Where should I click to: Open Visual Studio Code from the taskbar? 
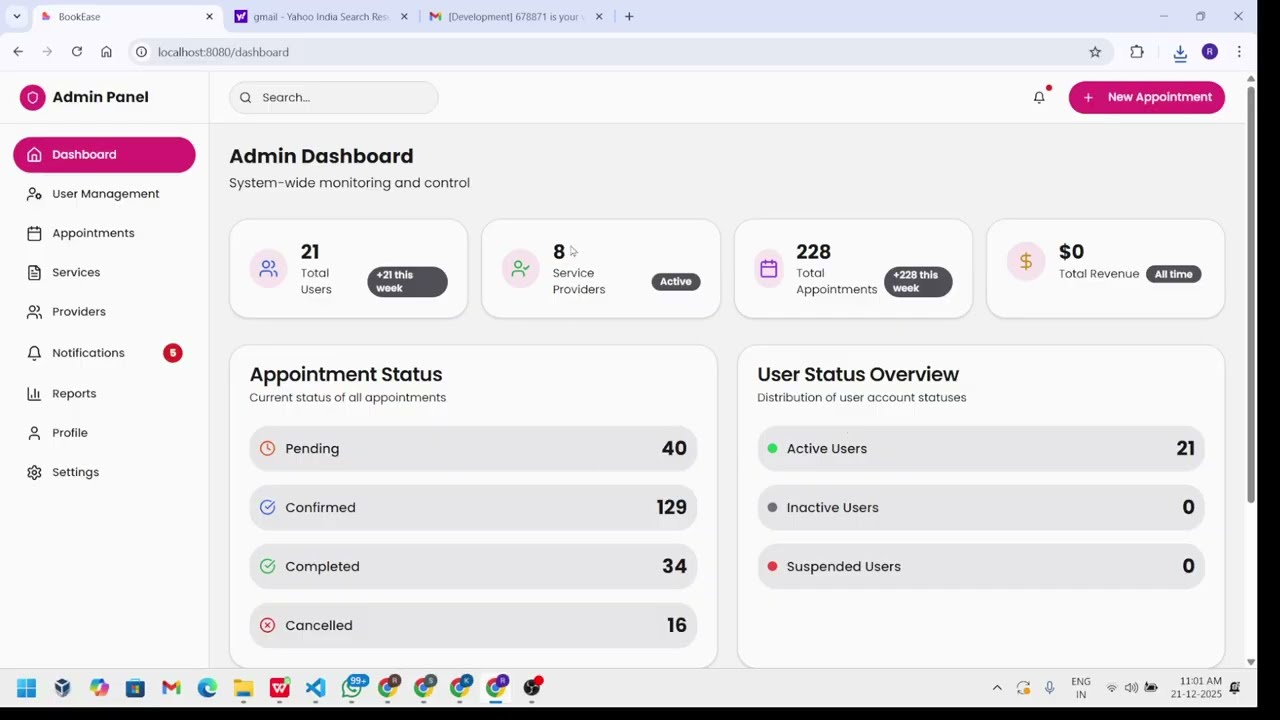[x=315, y=688]
